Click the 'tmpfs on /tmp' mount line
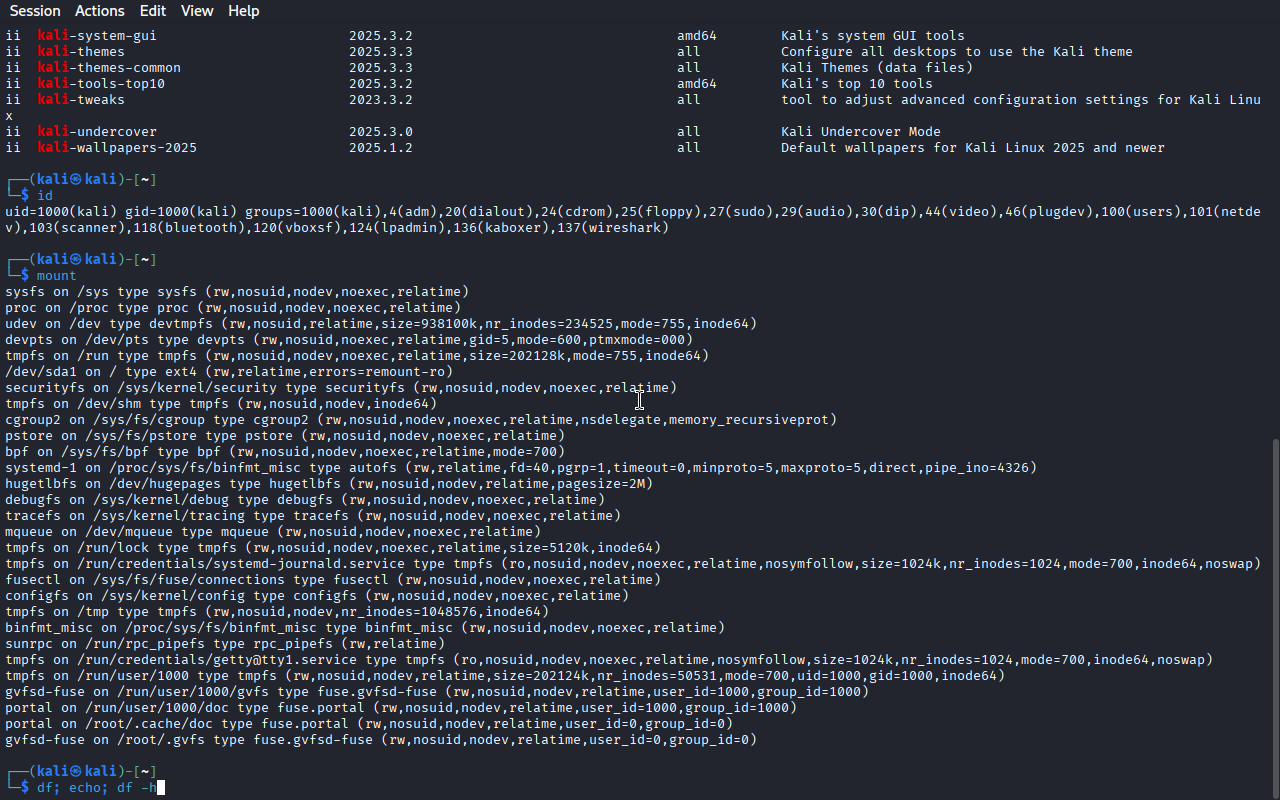Screen dimensions: 1280x800 (277, 612)
